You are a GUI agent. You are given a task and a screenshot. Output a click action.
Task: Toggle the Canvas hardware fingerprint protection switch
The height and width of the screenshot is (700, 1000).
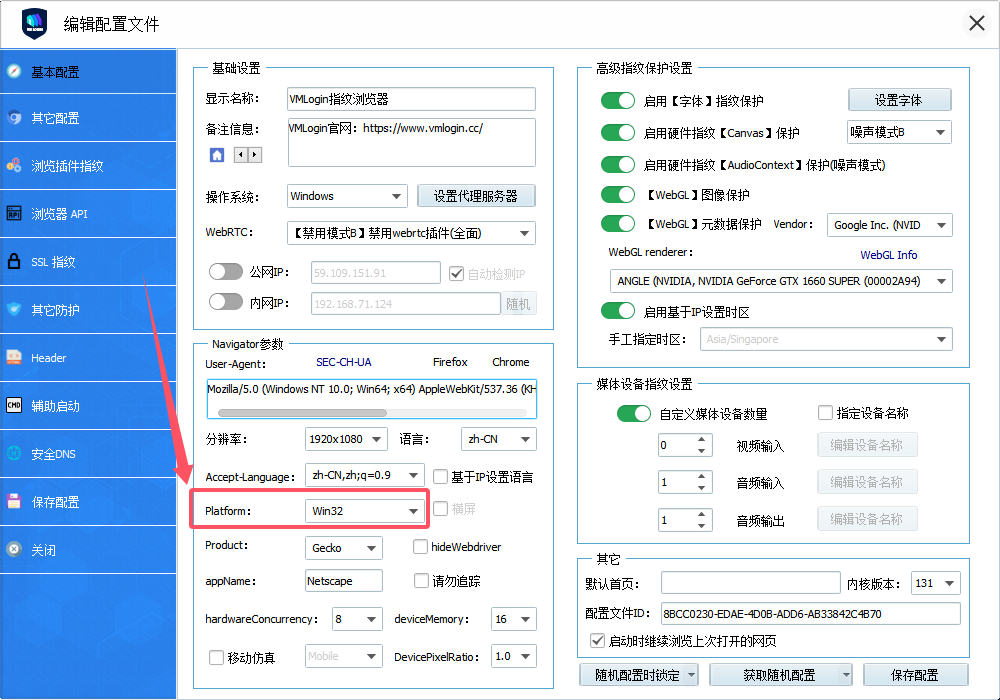617,133
